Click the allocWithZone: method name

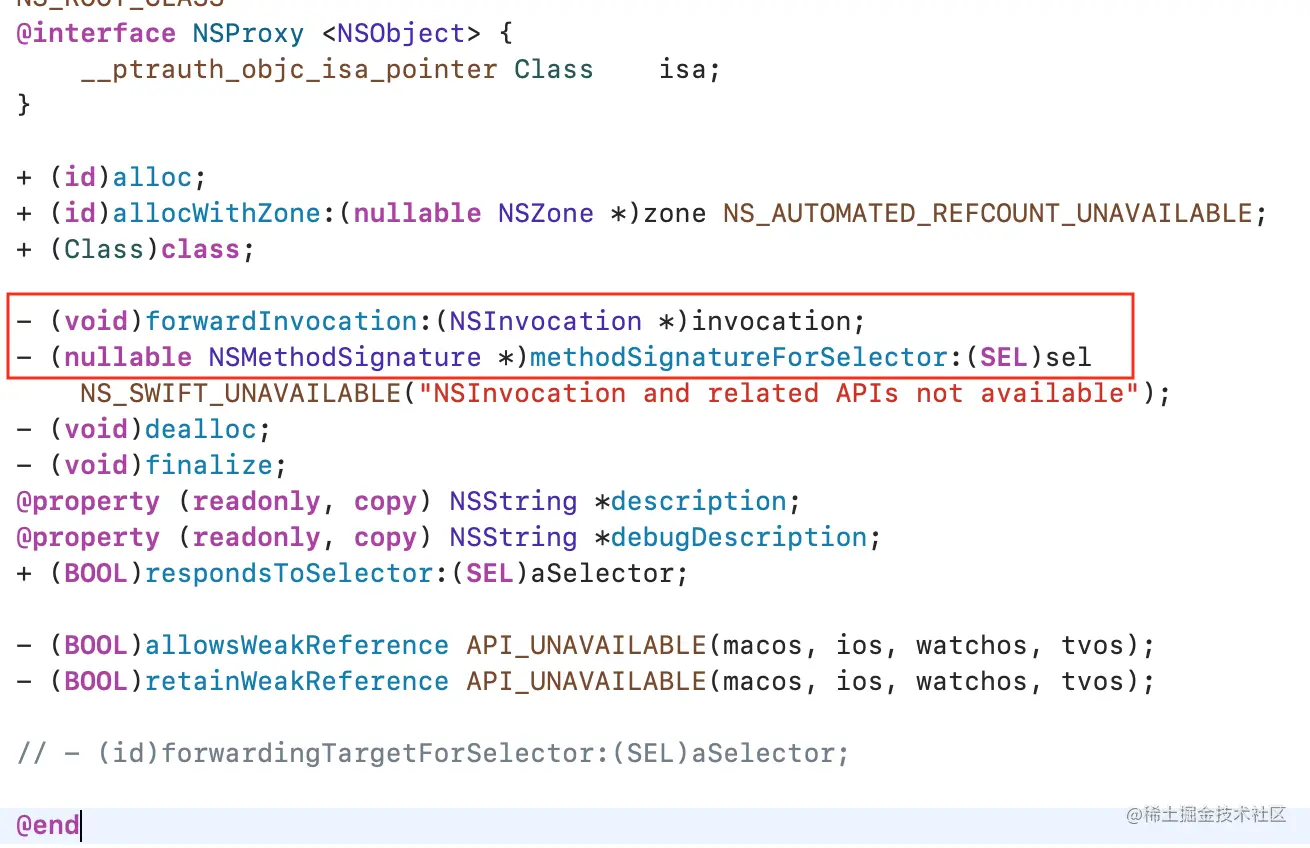point(225,213)
